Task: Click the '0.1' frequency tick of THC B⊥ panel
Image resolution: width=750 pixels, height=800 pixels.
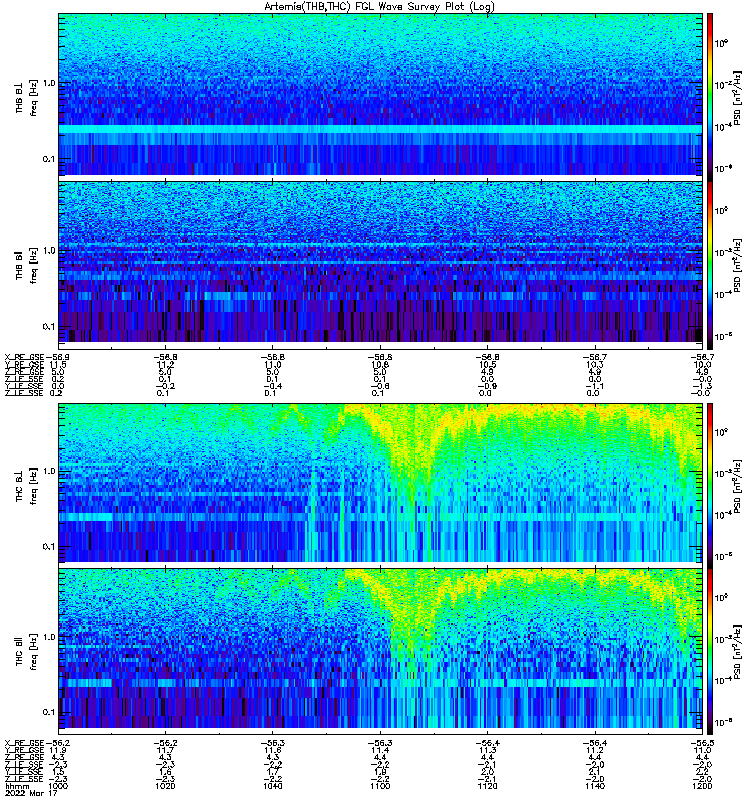Action: pyautogui.click(x=48, y=546)
